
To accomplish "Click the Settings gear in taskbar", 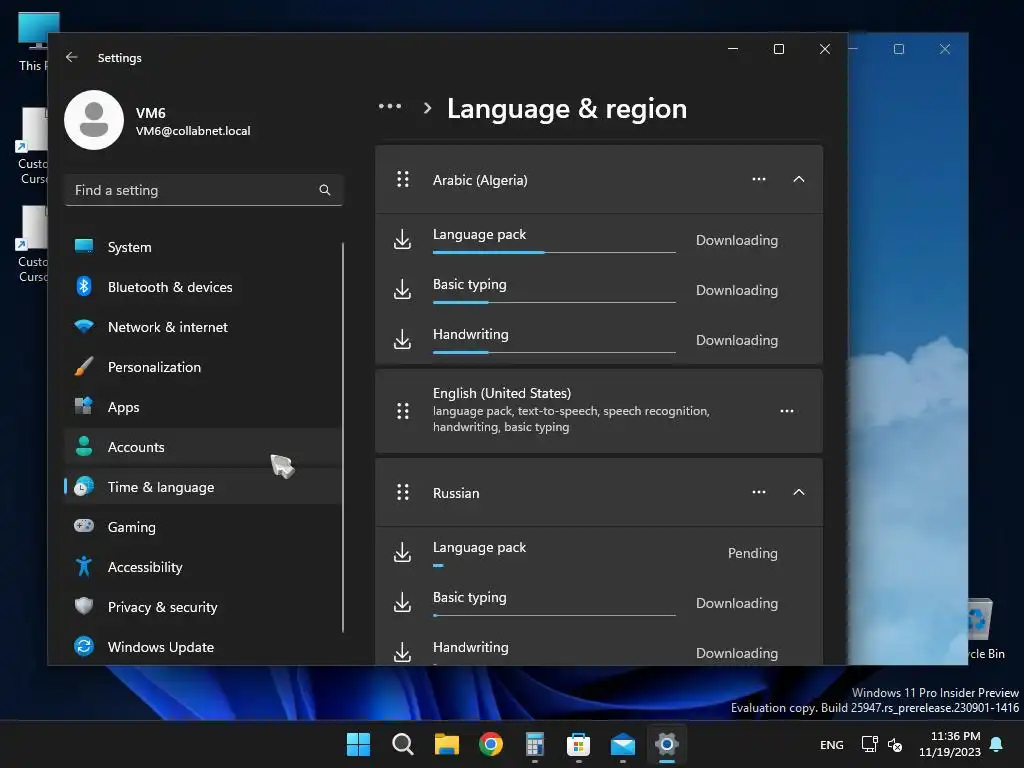I will click(x=667, y=744).
